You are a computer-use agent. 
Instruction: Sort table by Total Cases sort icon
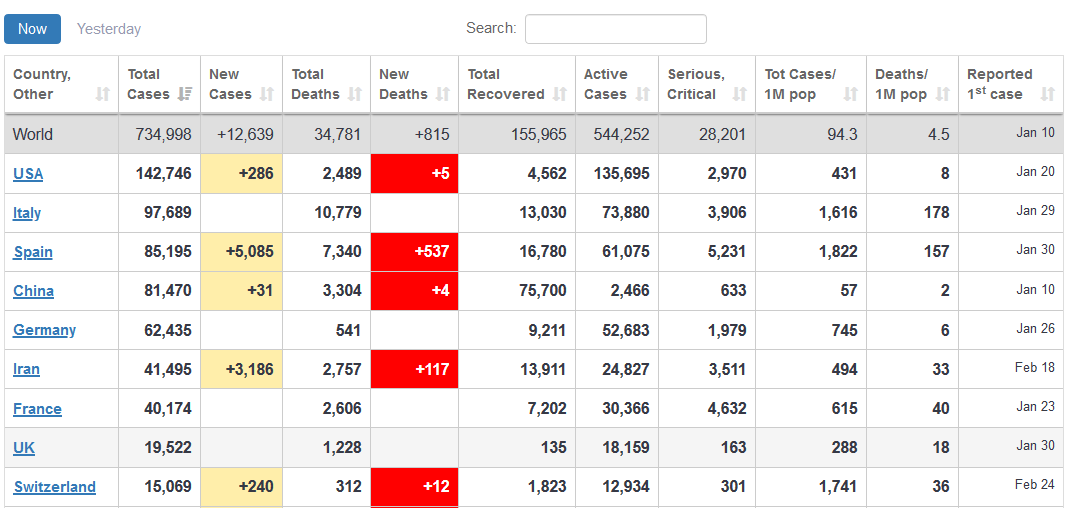[x=184, y=94]
